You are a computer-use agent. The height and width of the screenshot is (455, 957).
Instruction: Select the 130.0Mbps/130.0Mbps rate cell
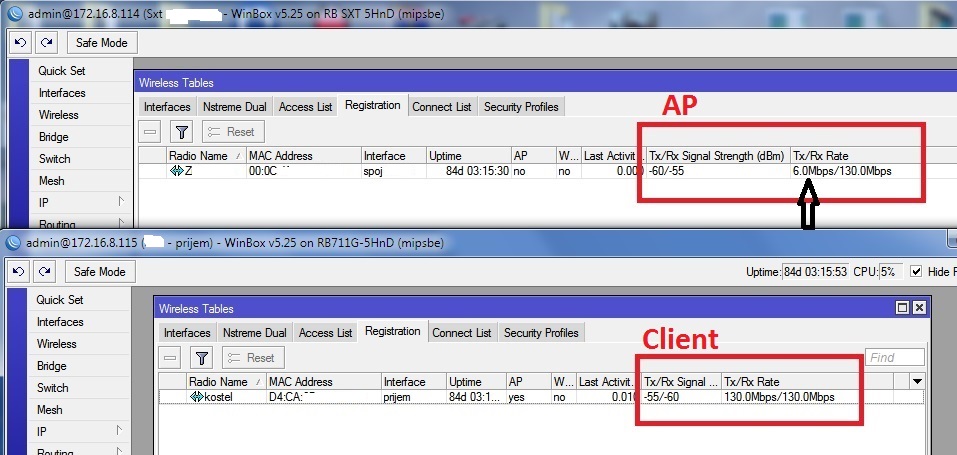pos(779,398)
